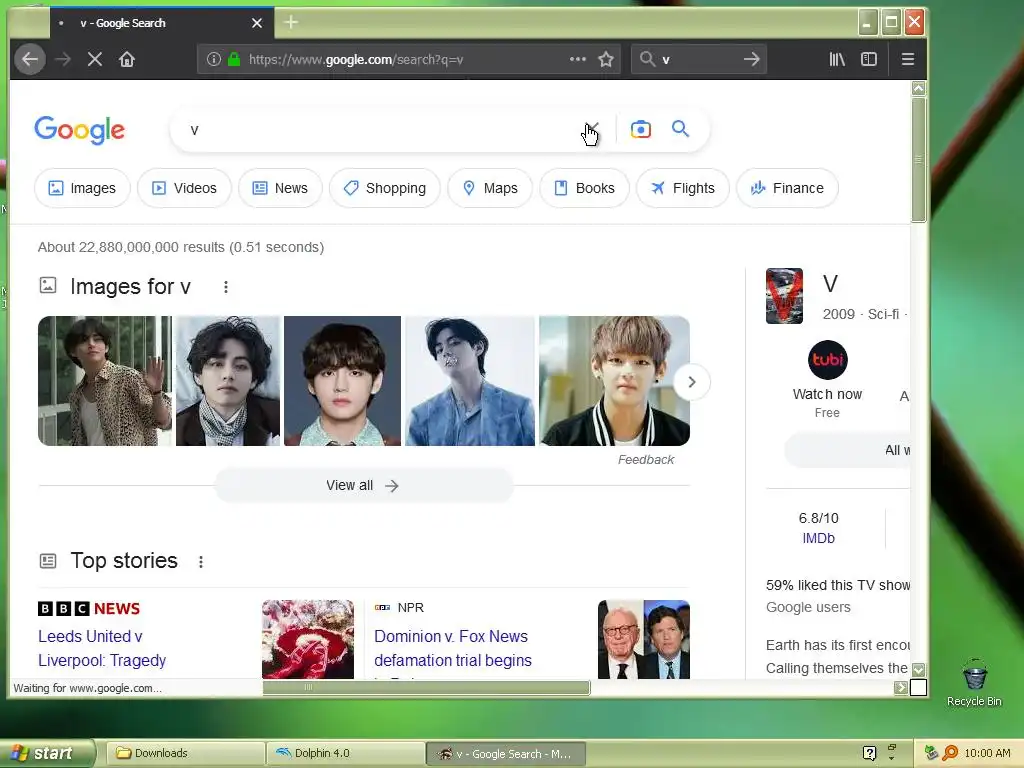The image size is (1024, 768).
Task: Switch to the Videos results filter
Action: point(184,188)
